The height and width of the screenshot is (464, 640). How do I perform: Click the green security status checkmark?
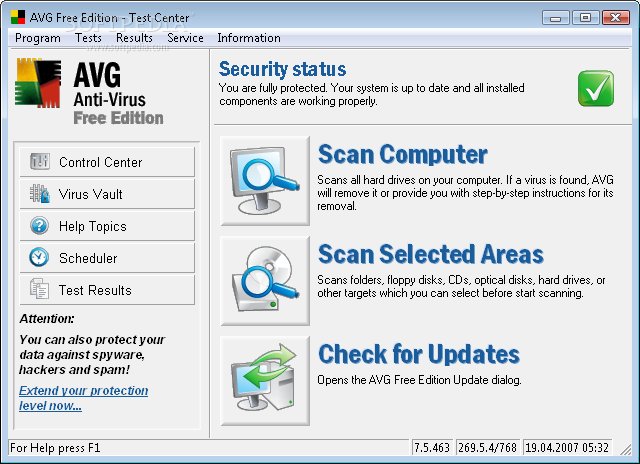(x=596, y=89)
